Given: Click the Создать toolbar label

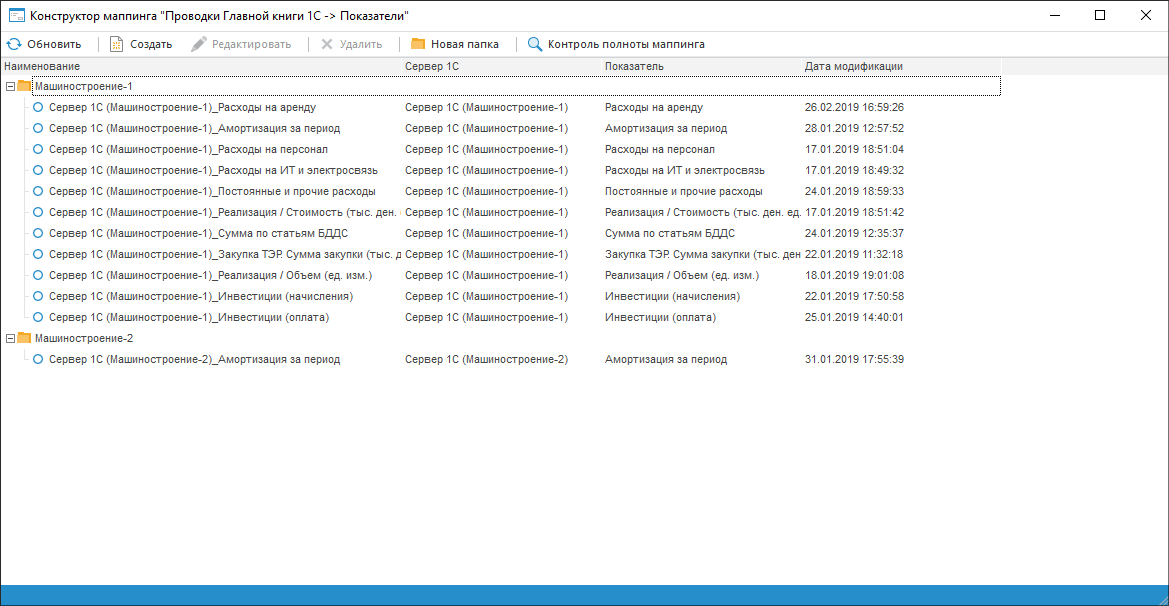Looking at the screenshot, I should [x=151, y=44].
